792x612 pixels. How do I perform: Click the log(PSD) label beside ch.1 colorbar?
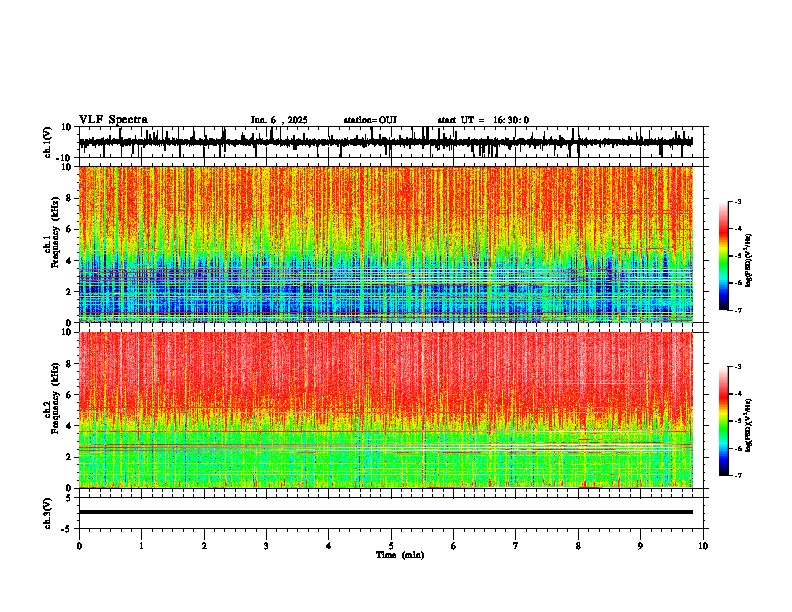(x=749, y=261)
